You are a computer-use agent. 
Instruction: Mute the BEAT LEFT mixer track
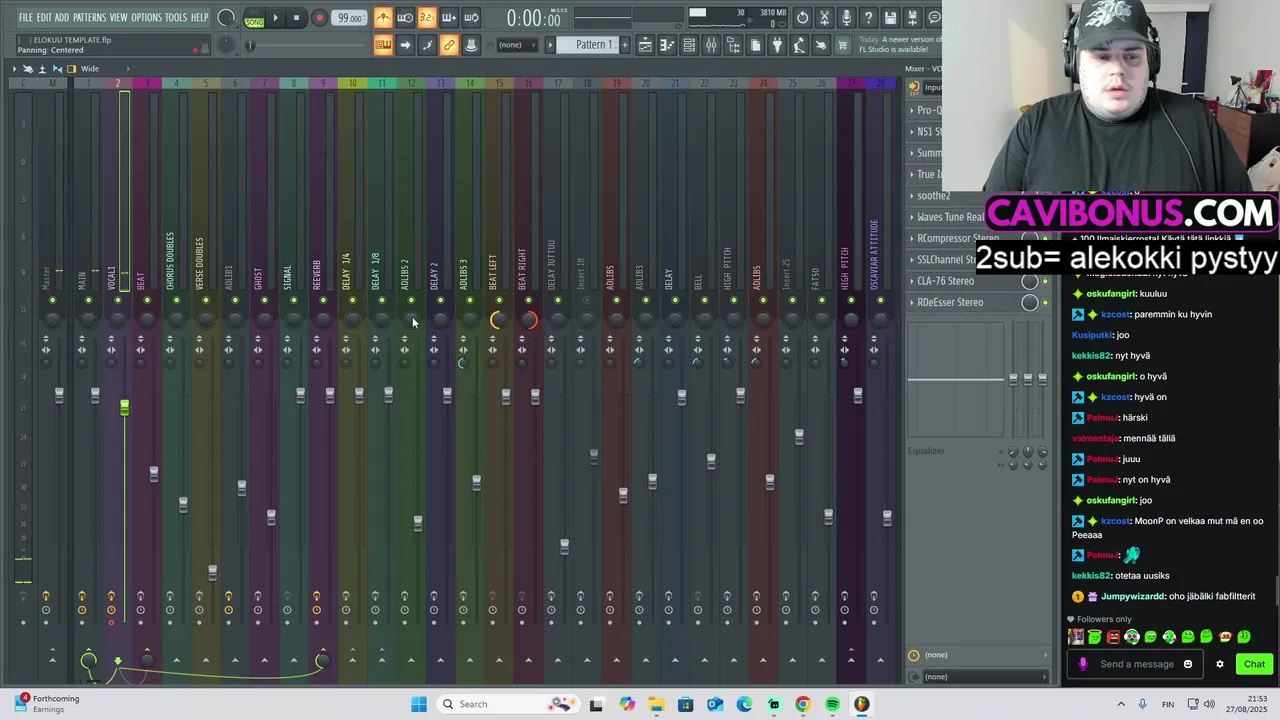click(499, 300)
